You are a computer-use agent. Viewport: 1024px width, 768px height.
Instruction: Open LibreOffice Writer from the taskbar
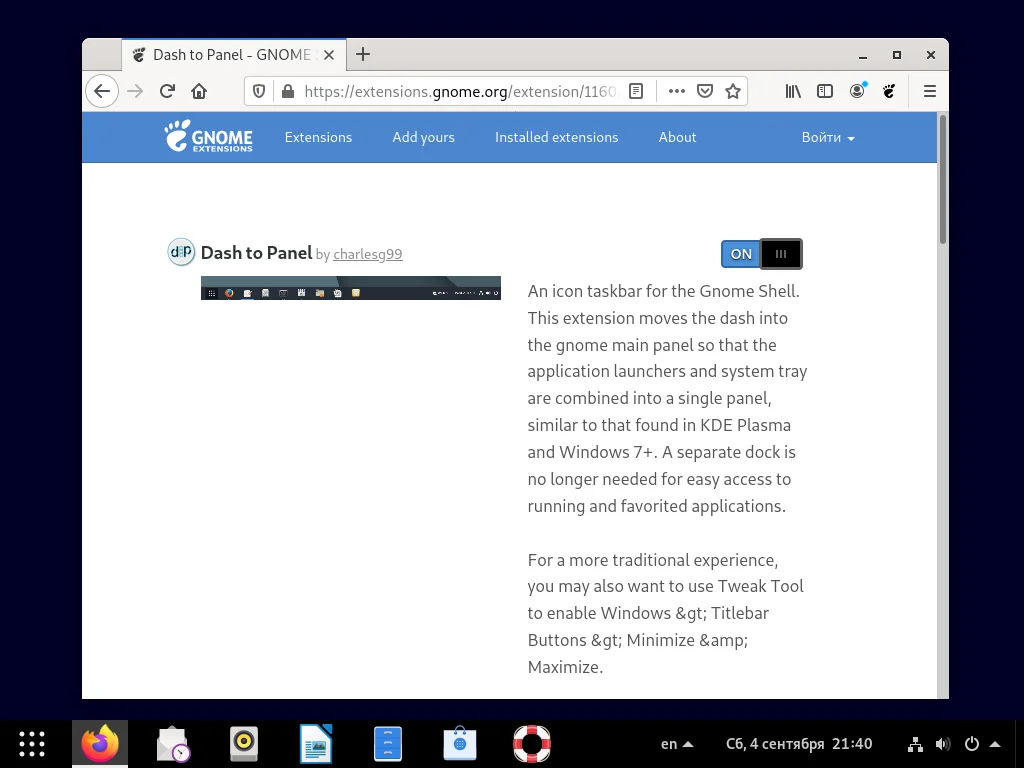coord(316,743)
